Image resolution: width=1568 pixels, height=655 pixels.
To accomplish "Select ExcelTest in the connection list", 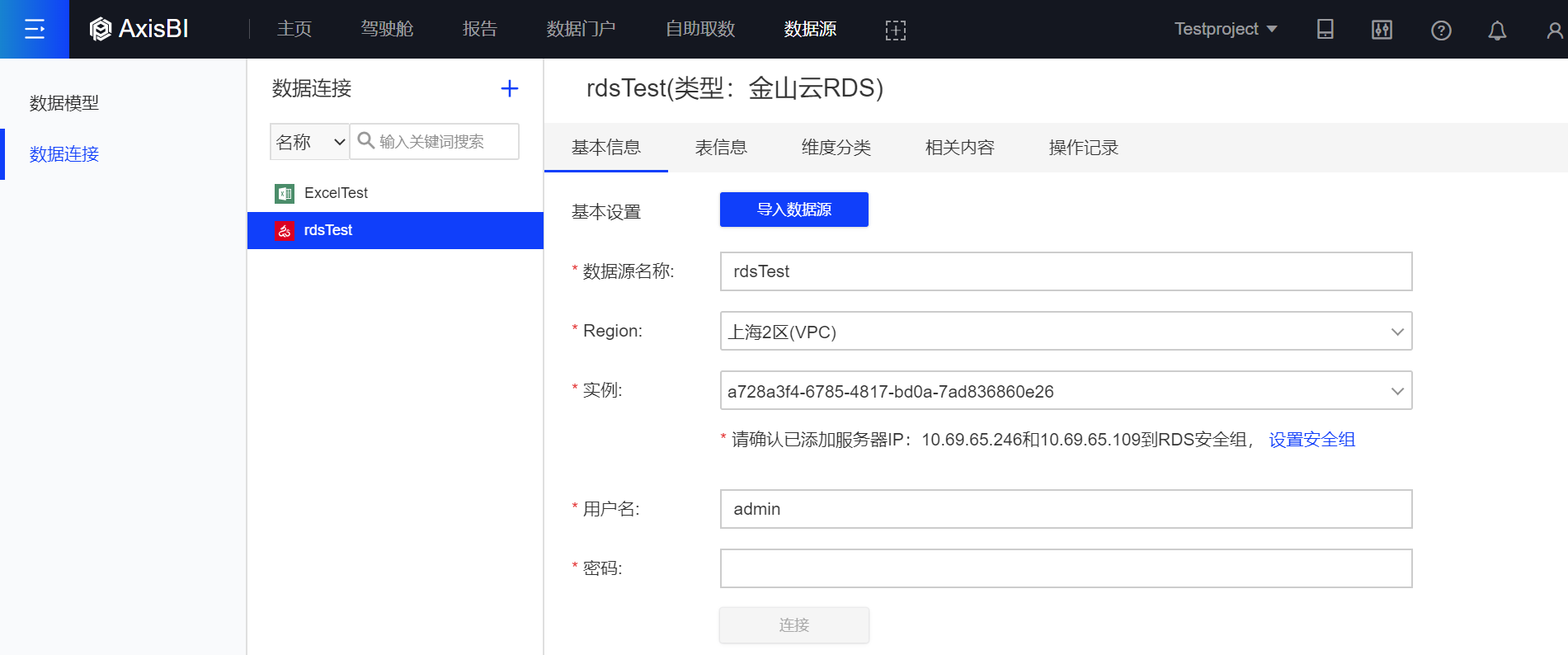I will coord(336,193).
